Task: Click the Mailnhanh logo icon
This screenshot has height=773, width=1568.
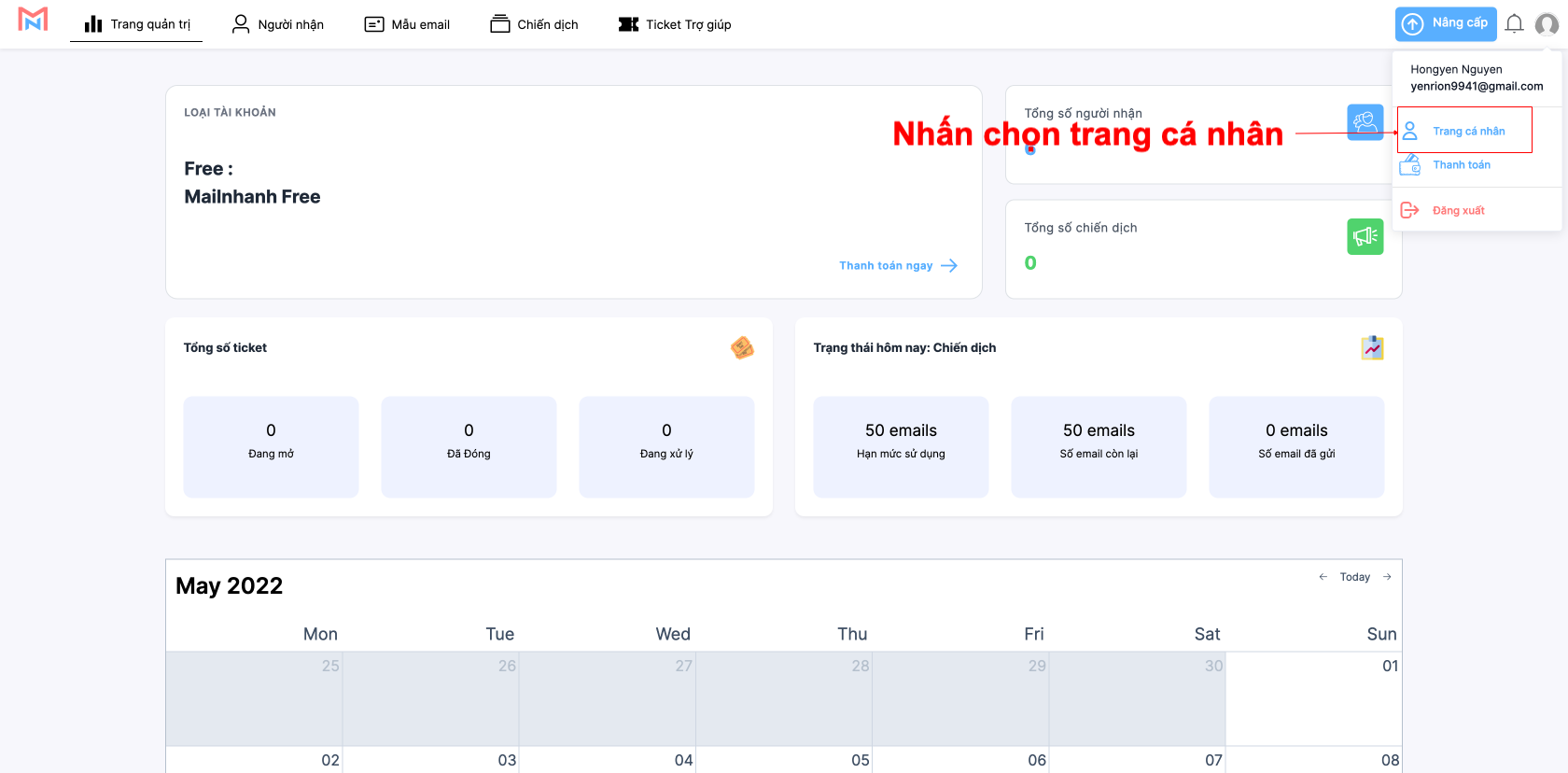Action: (33, 20)
